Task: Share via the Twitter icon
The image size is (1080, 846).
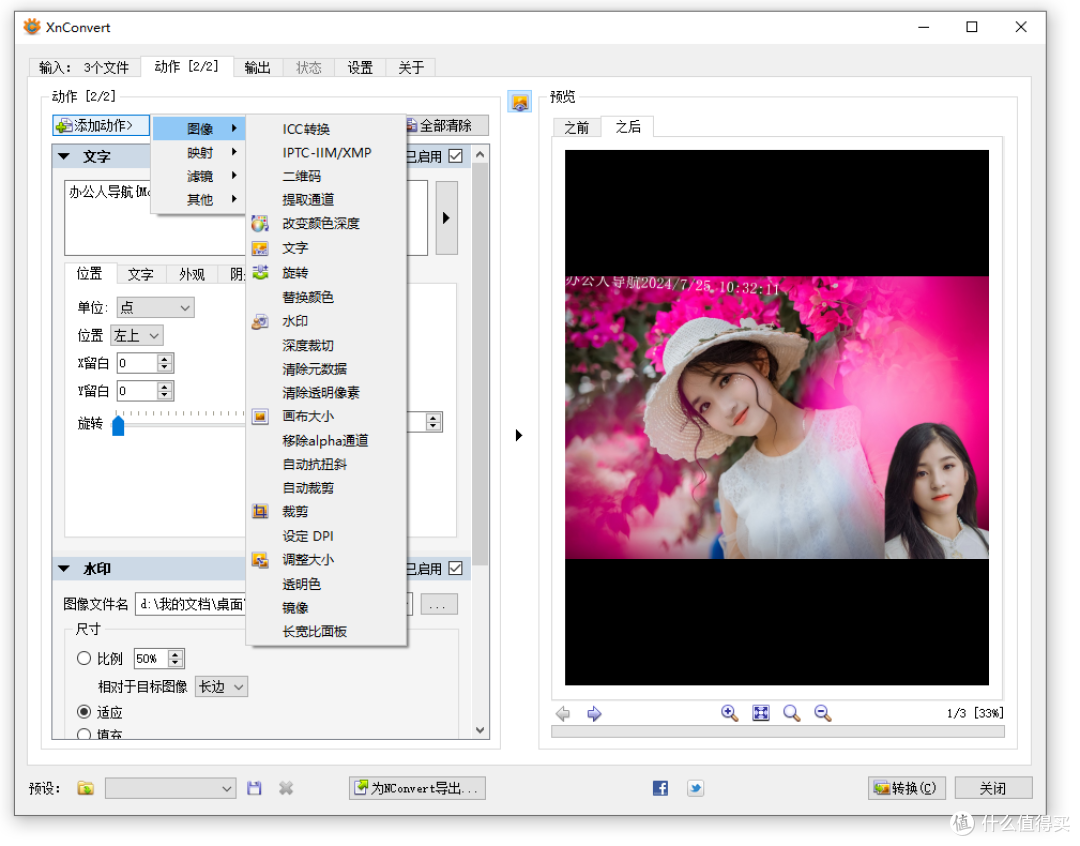Action: click(x=695, y=788)
